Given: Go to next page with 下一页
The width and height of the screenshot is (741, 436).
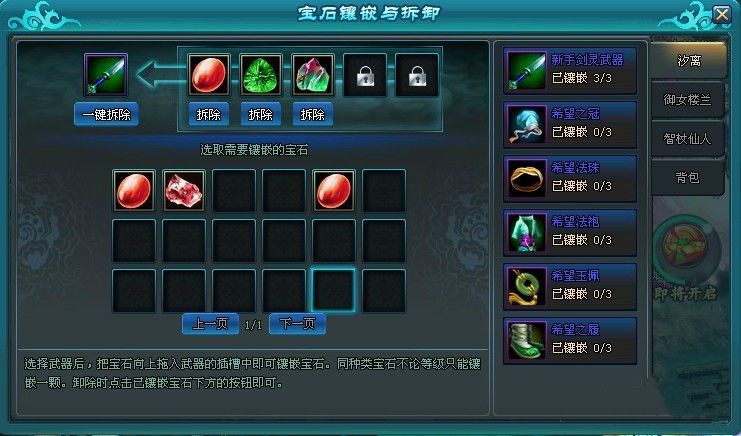Looking at the screenshot, I should (x=297, y=324).
